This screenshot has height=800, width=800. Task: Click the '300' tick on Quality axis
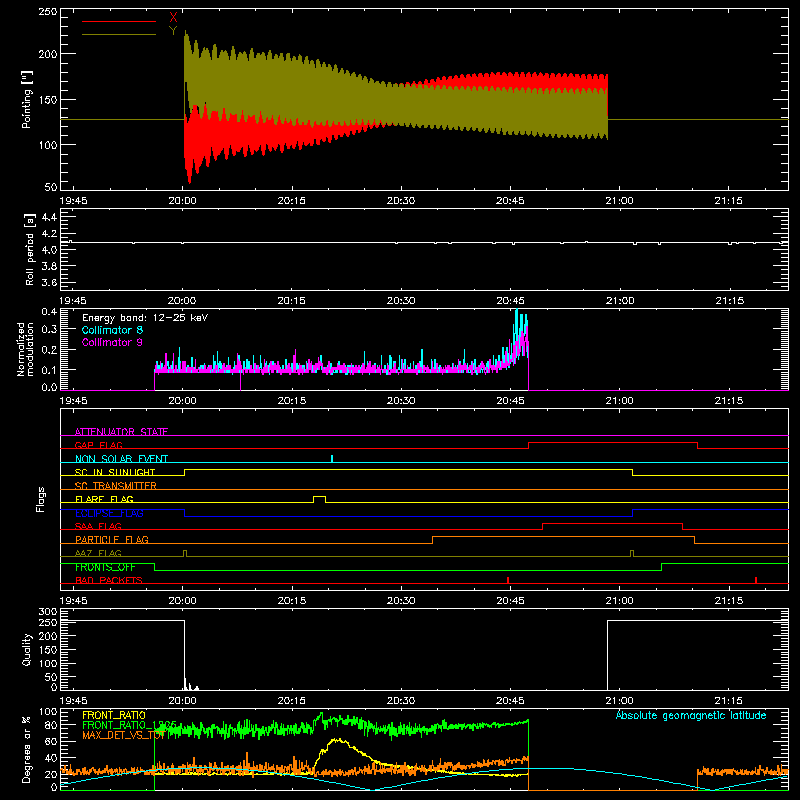pyautogui.click(x=47, y=612)
